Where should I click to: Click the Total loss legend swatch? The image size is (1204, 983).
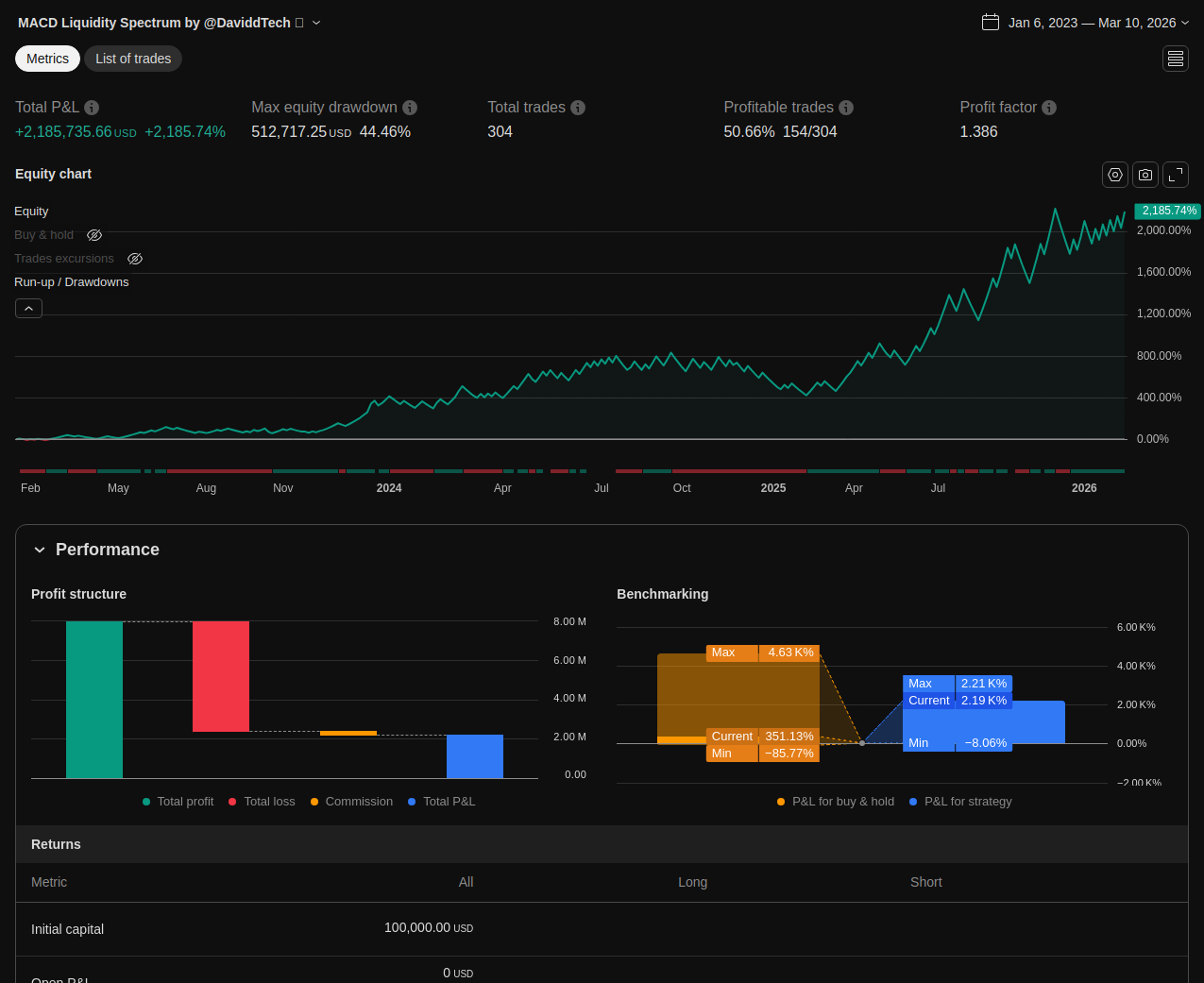(232, 802)
